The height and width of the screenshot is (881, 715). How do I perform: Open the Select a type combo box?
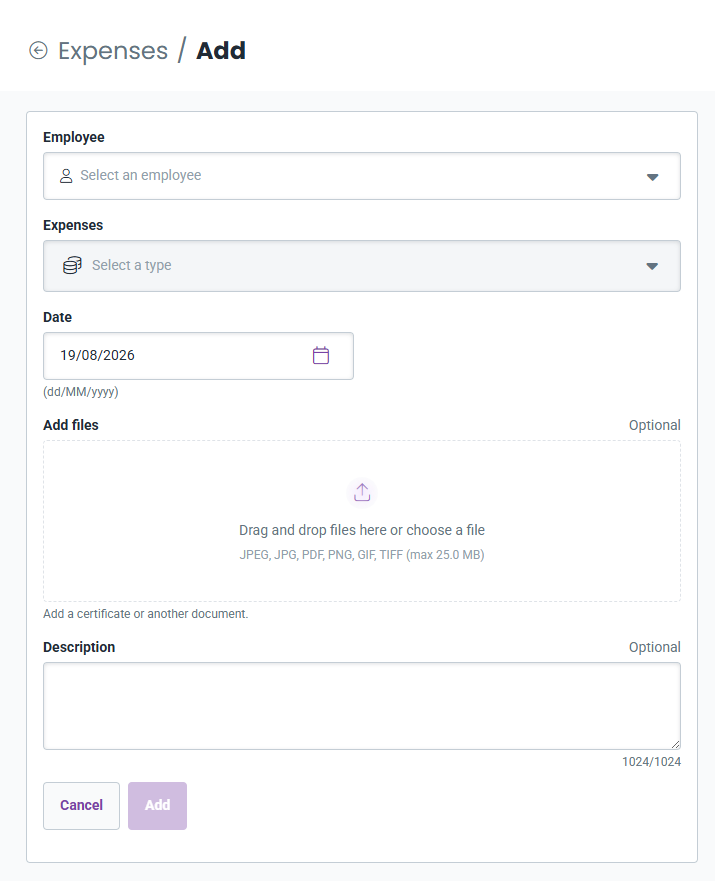coord(362,266)
